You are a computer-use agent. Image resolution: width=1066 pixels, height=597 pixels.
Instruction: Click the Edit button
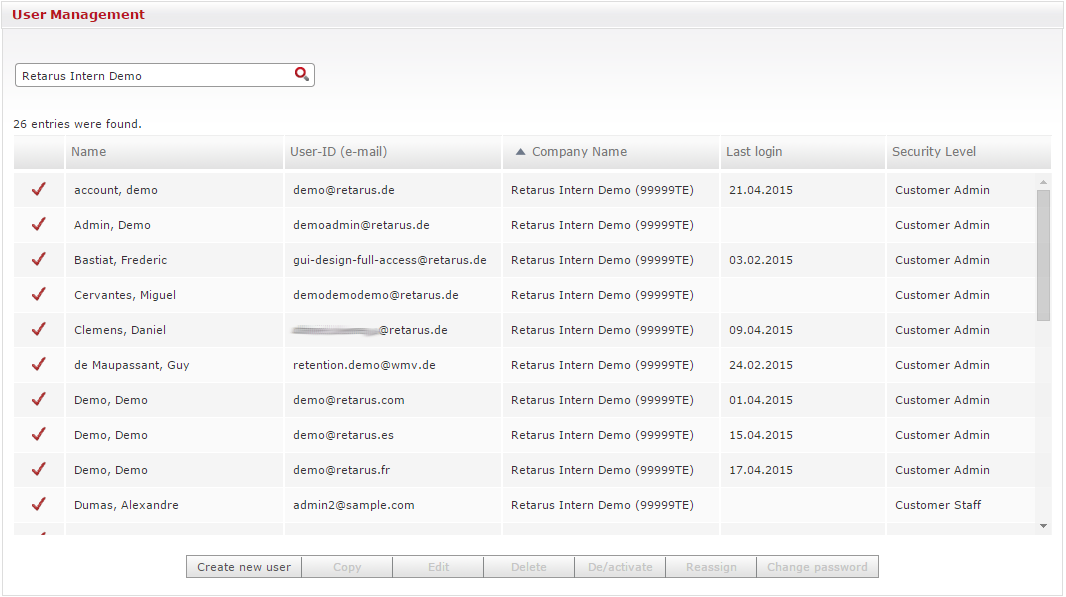pos(438,566)
